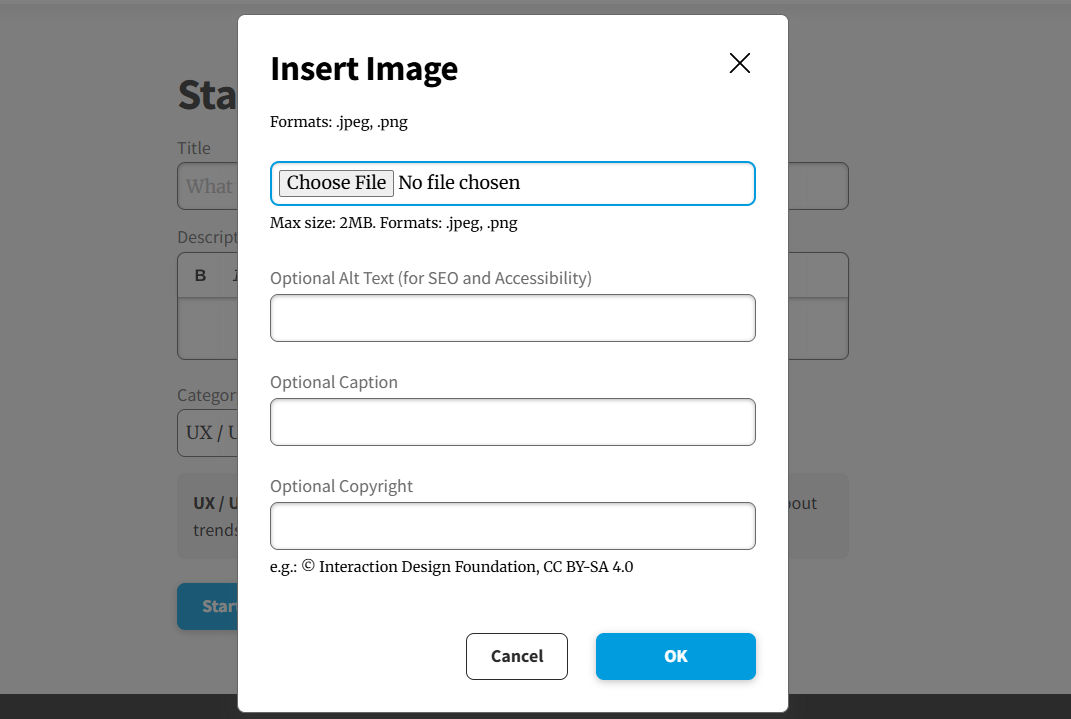Click the 'Insert Image' dialog heading
The width and height of the screenshot is (1071, 719).
coord(364,69)
